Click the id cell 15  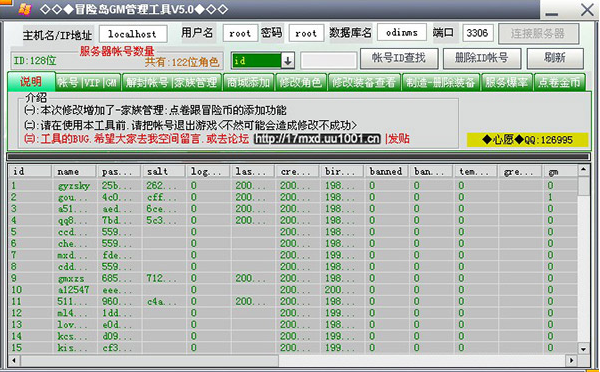(16, 348)
